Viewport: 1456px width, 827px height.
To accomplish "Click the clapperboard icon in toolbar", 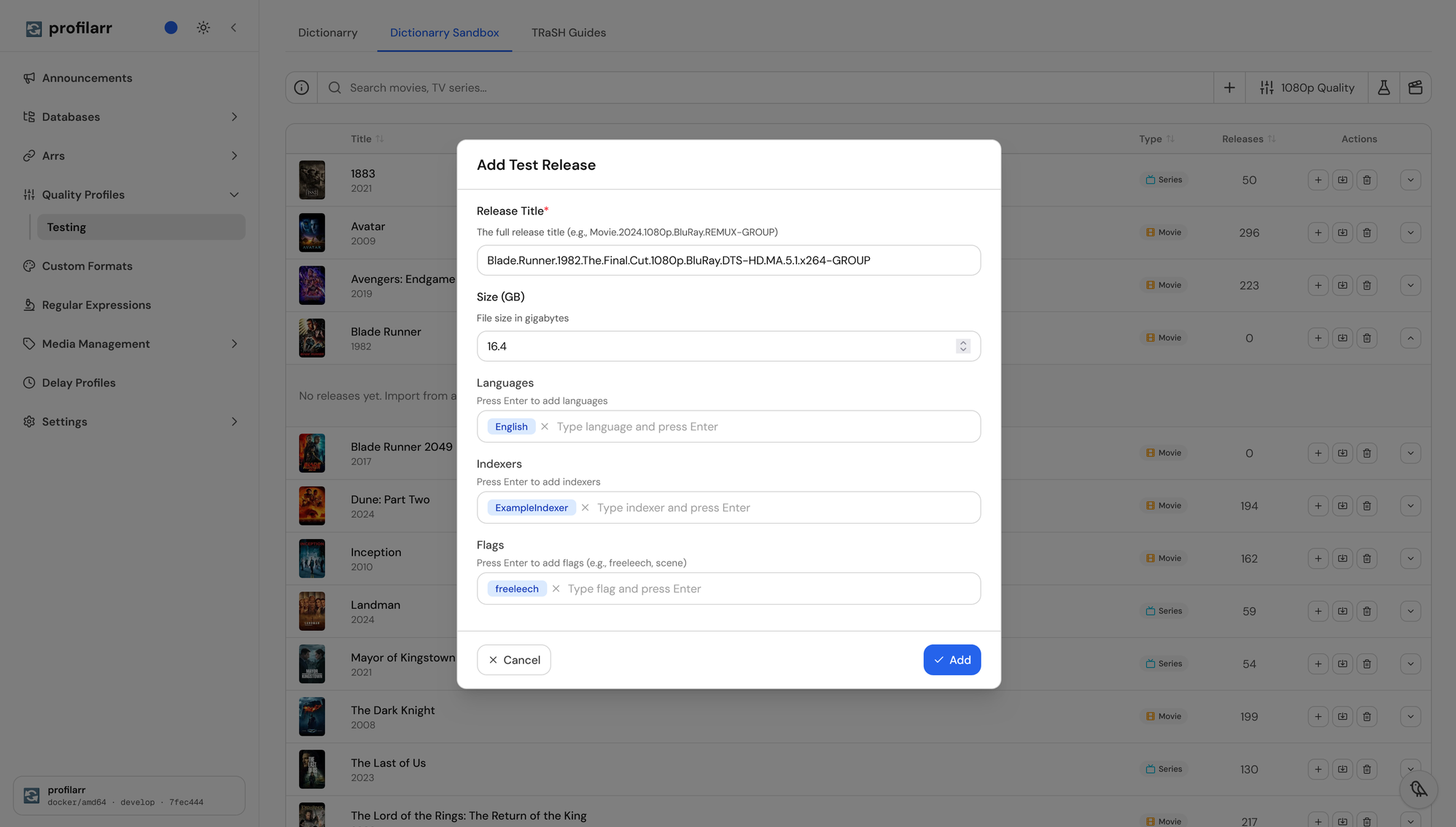I will click(1415, 88).
